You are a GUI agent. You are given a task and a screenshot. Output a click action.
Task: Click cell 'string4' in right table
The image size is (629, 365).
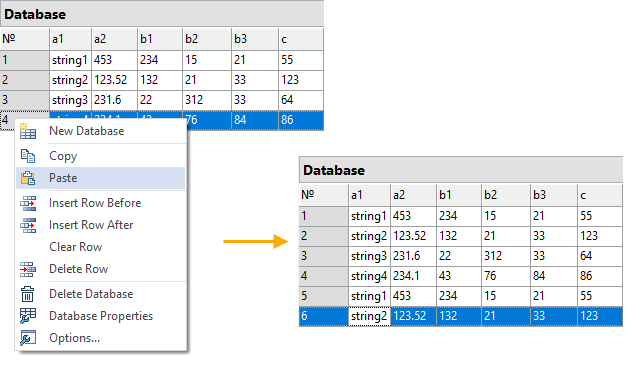pos(369,276)
